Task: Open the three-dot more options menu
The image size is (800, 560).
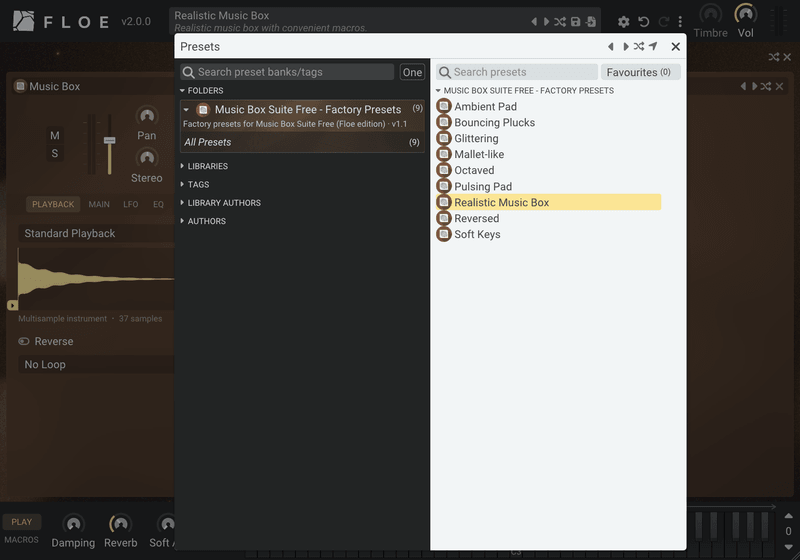Action: click(x=680, y=21)
